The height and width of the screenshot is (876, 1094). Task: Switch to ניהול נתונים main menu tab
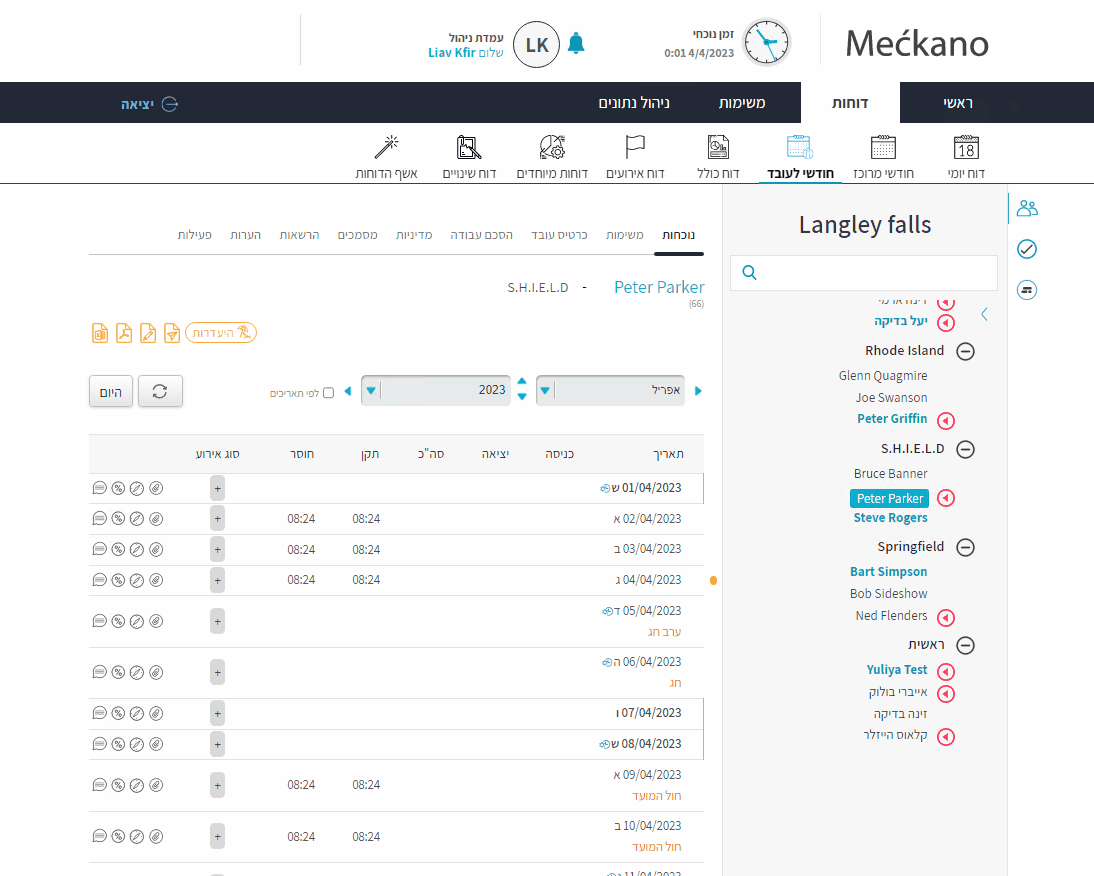coord(634,103)
